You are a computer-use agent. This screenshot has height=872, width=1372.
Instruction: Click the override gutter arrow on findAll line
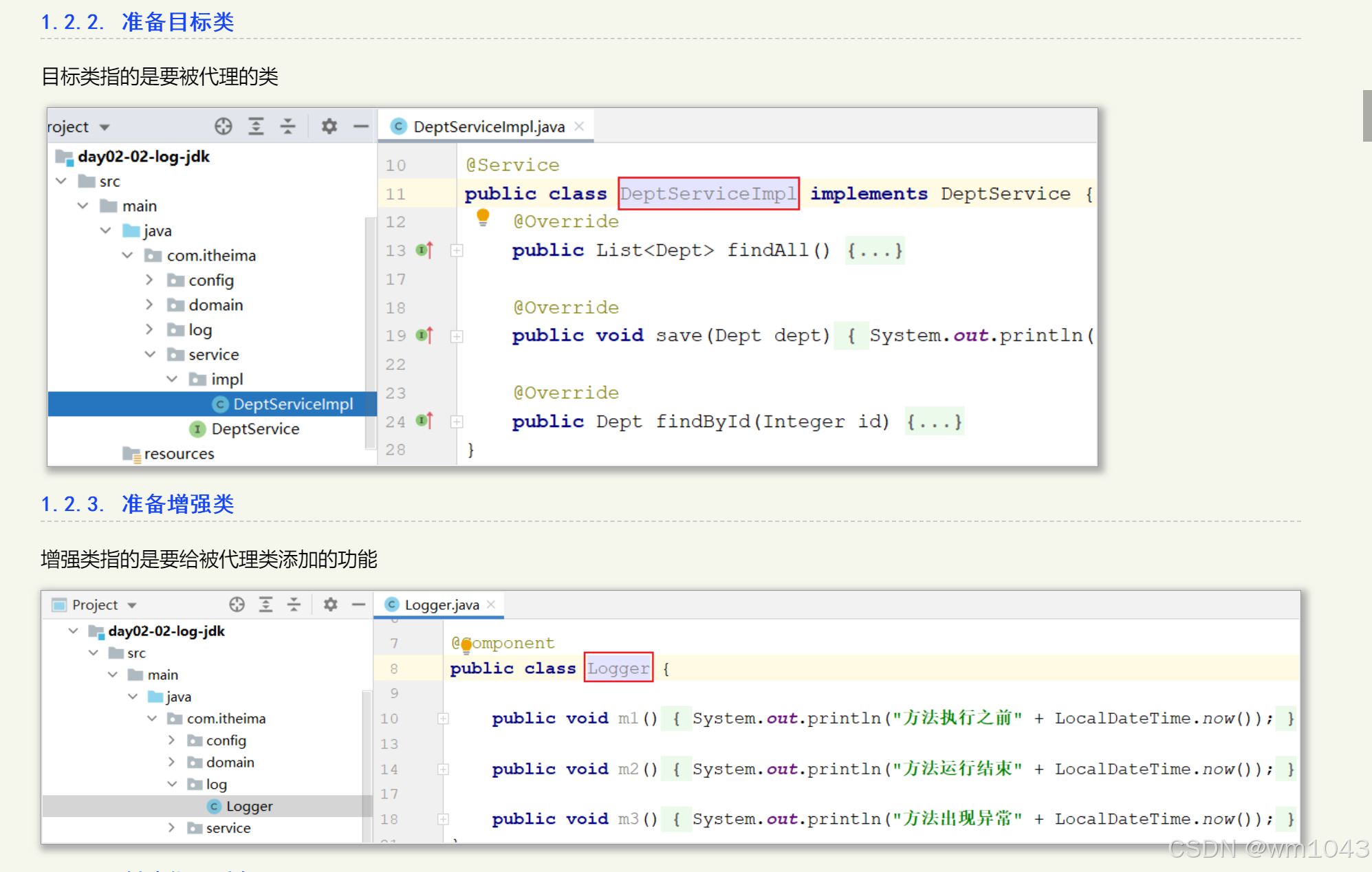pos(426,250)
